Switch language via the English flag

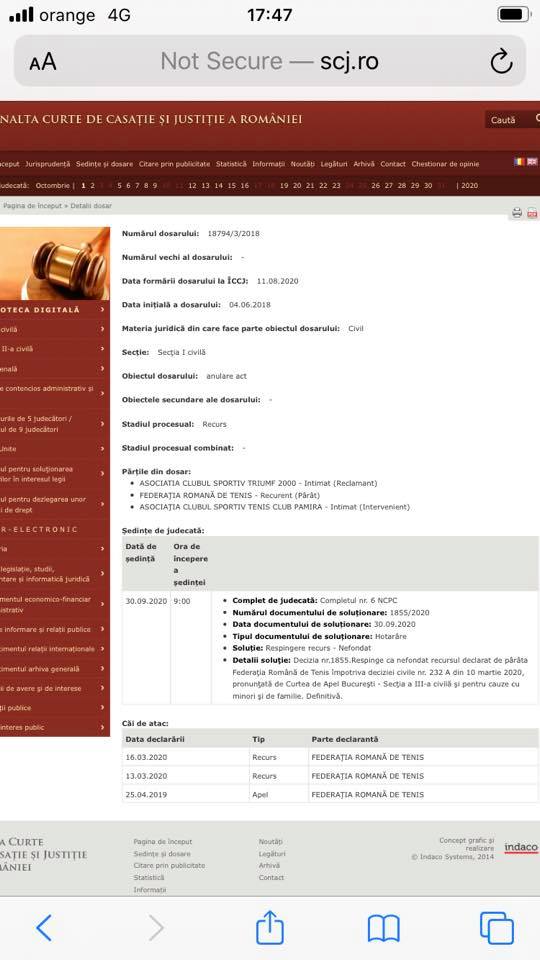(x=532, y=162)
